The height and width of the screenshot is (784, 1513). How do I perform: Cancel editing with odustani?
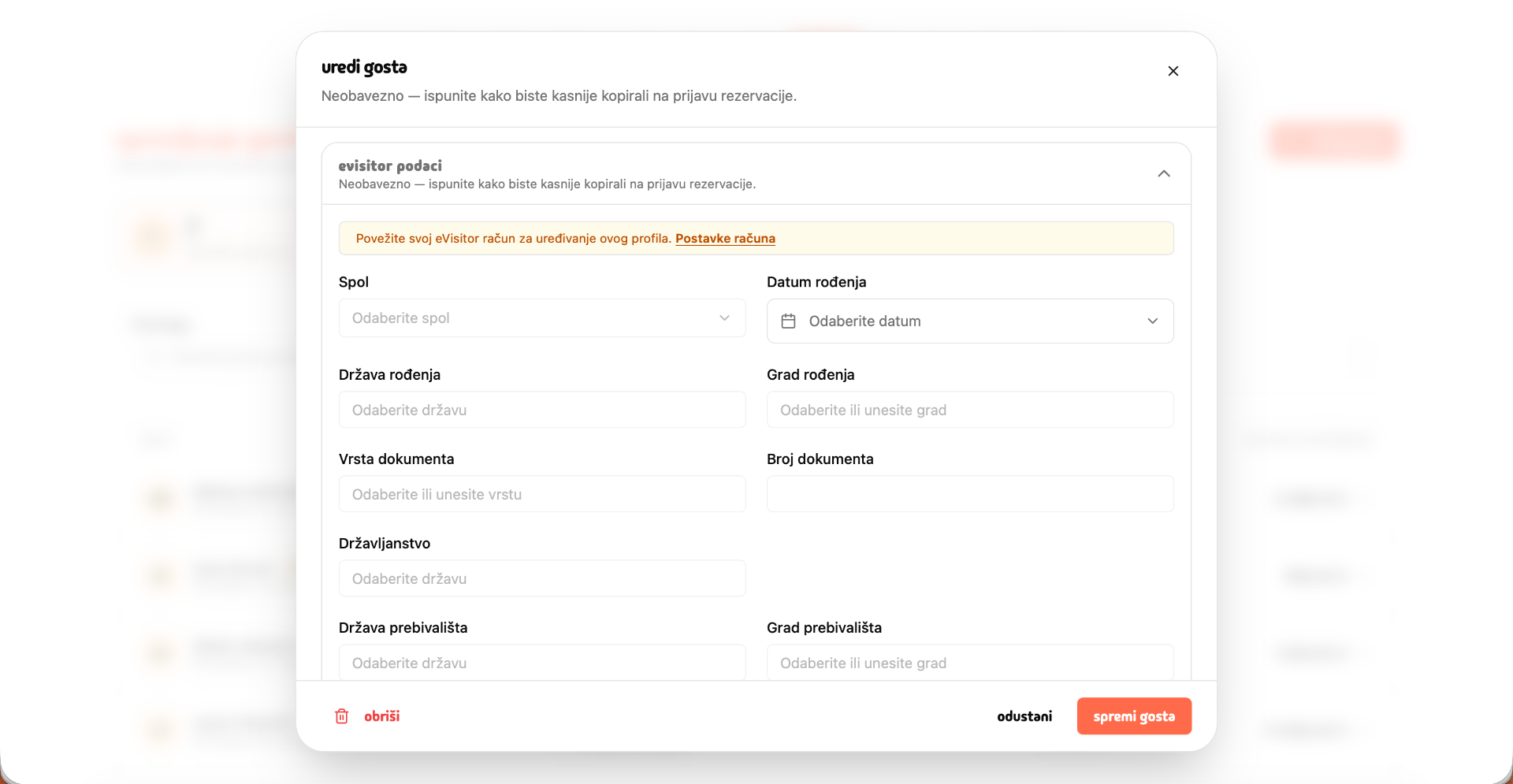(x=1024, y=716)
